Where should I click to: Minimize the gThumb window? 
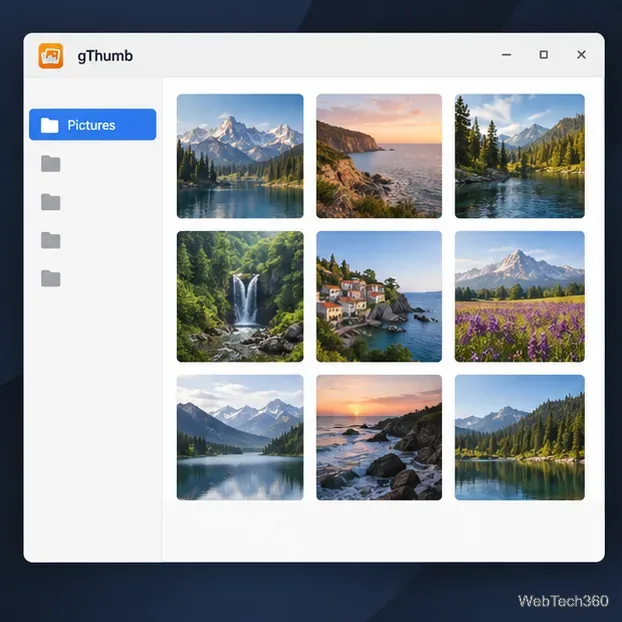tap(506, 55)
